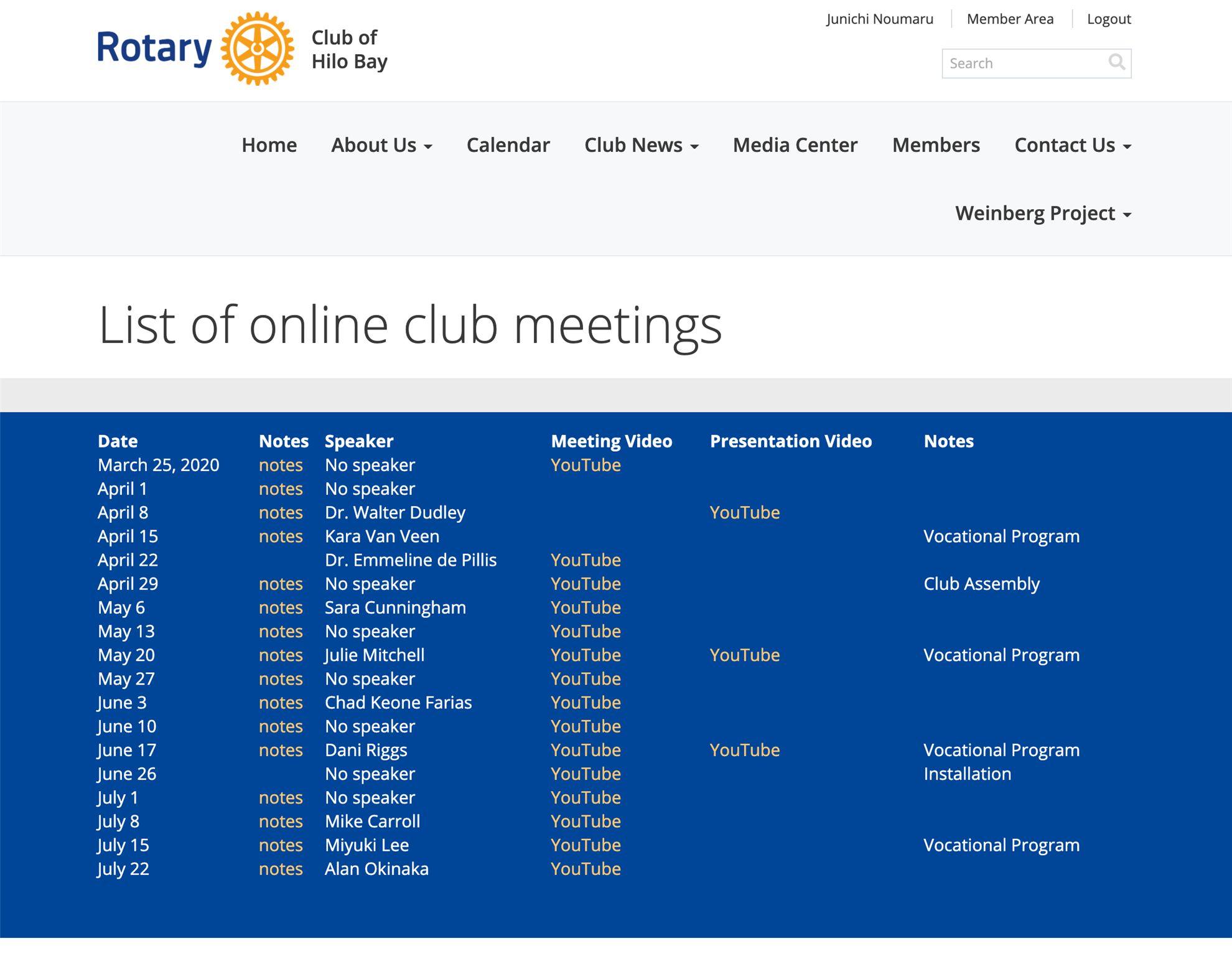
Task: Open May 20 presentation YouTube link
Action: coord(744,655)
